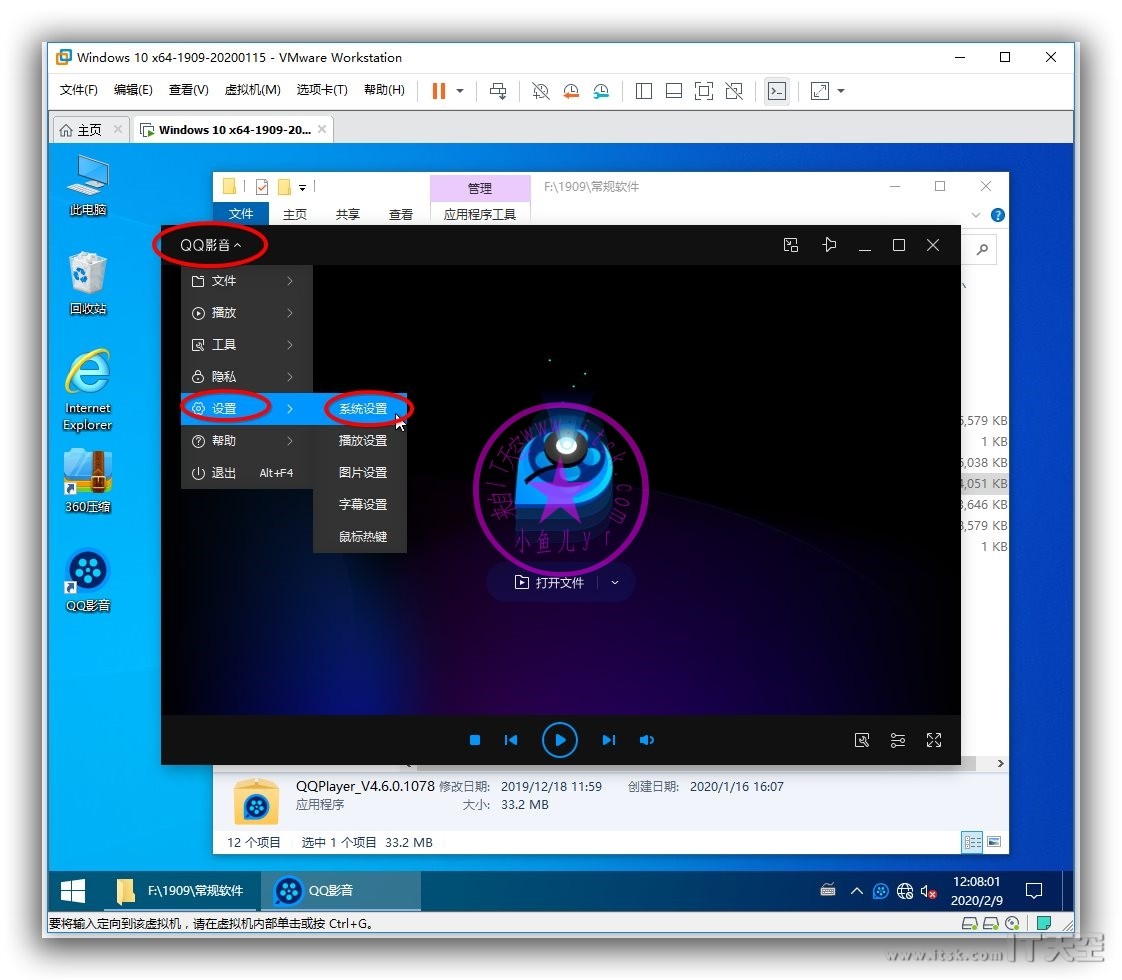The height and width of the screenshot is (980, 1122).
Task: Take a snapshot with the VMware toolbar icon
Action: (541, 91)
